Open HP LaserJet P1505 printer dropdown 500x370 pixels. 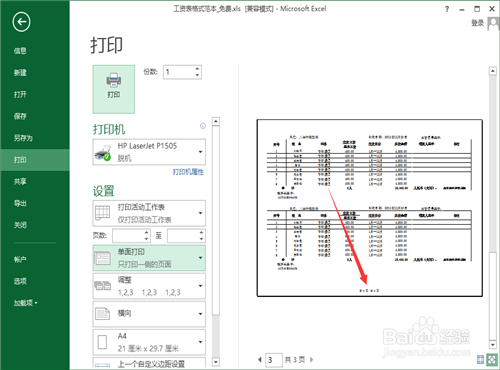[149, 152]
